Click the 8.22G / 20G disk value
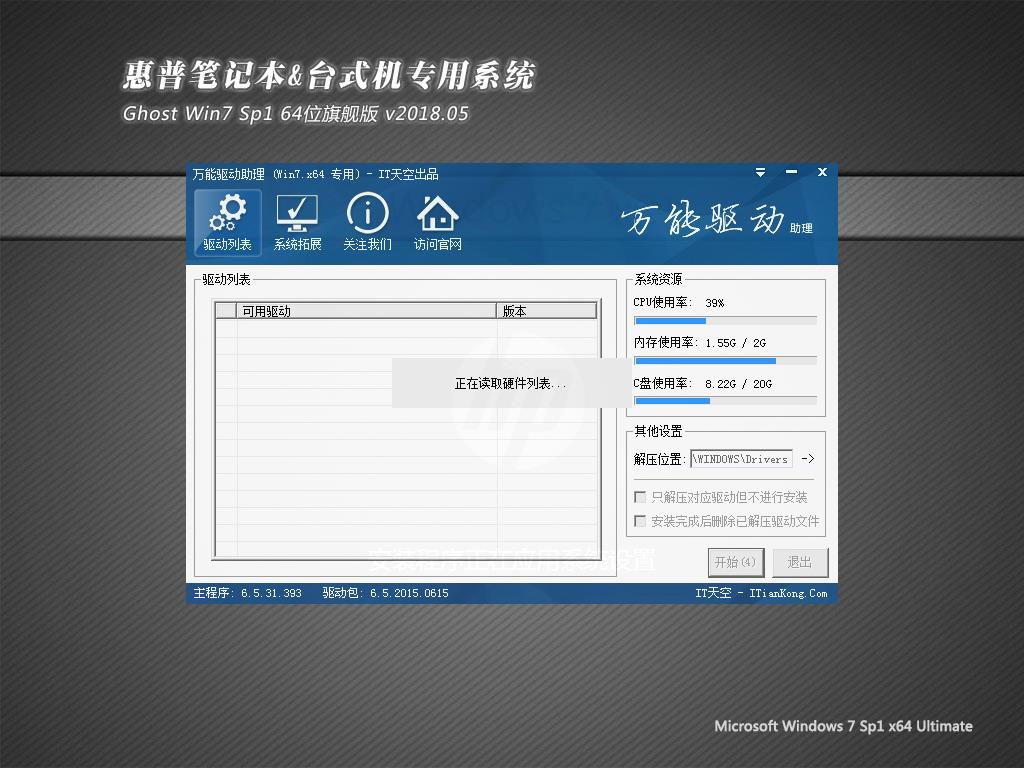 click(738, 384)
